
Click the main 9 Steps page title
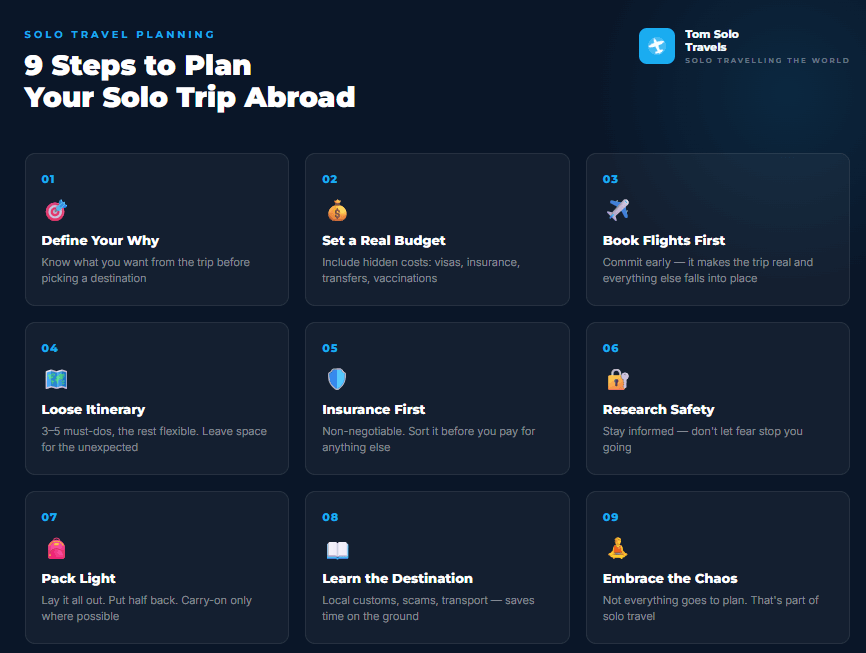pyautogui.click(x=190, y=81)
